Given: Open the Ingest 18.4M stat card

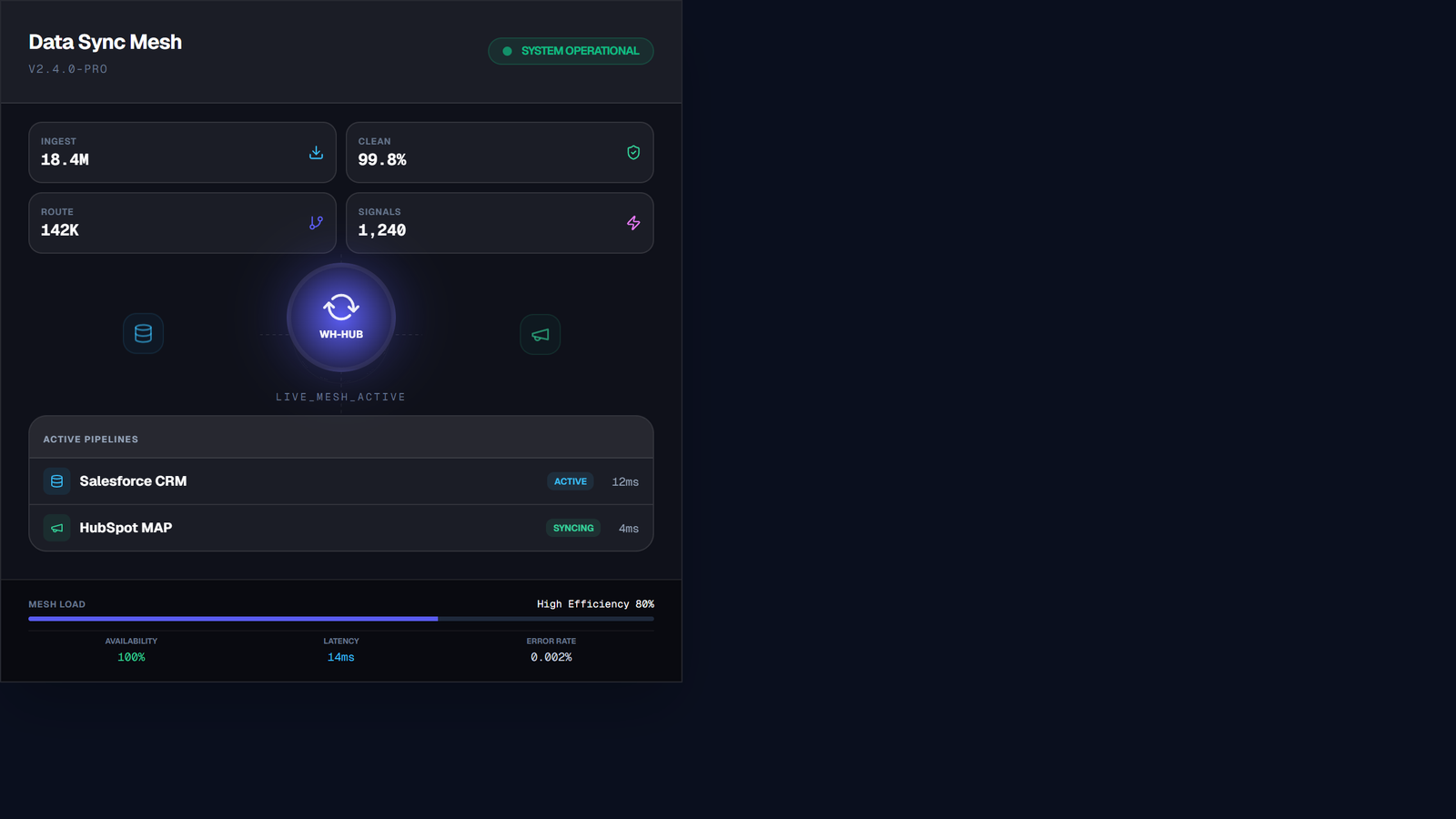Looking at the screenshot, I should coord(182,153).
